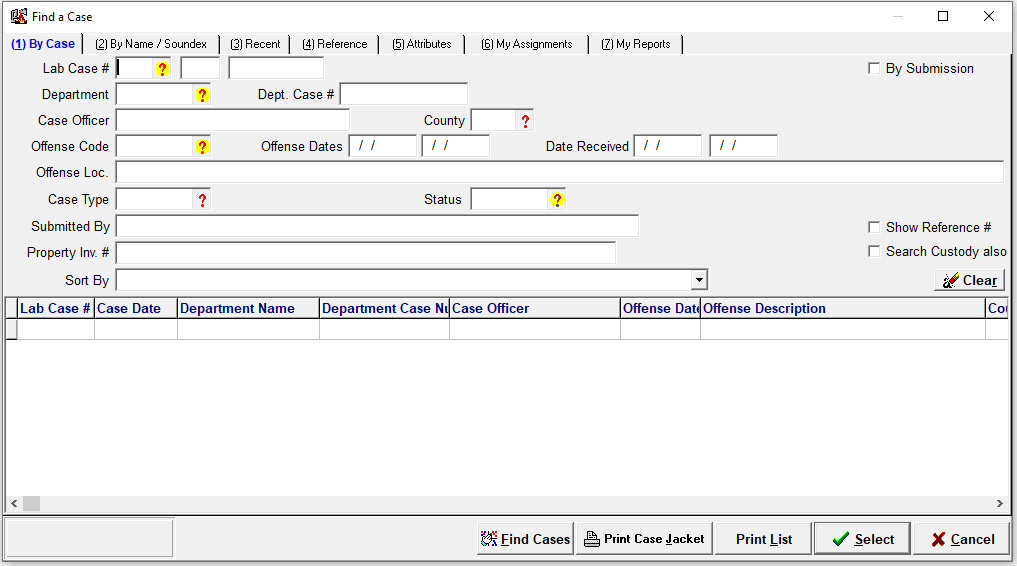This screenshot has height=566, width=1017.
Task: Cancel the Find a Case dialog
Action: (962, 539)
